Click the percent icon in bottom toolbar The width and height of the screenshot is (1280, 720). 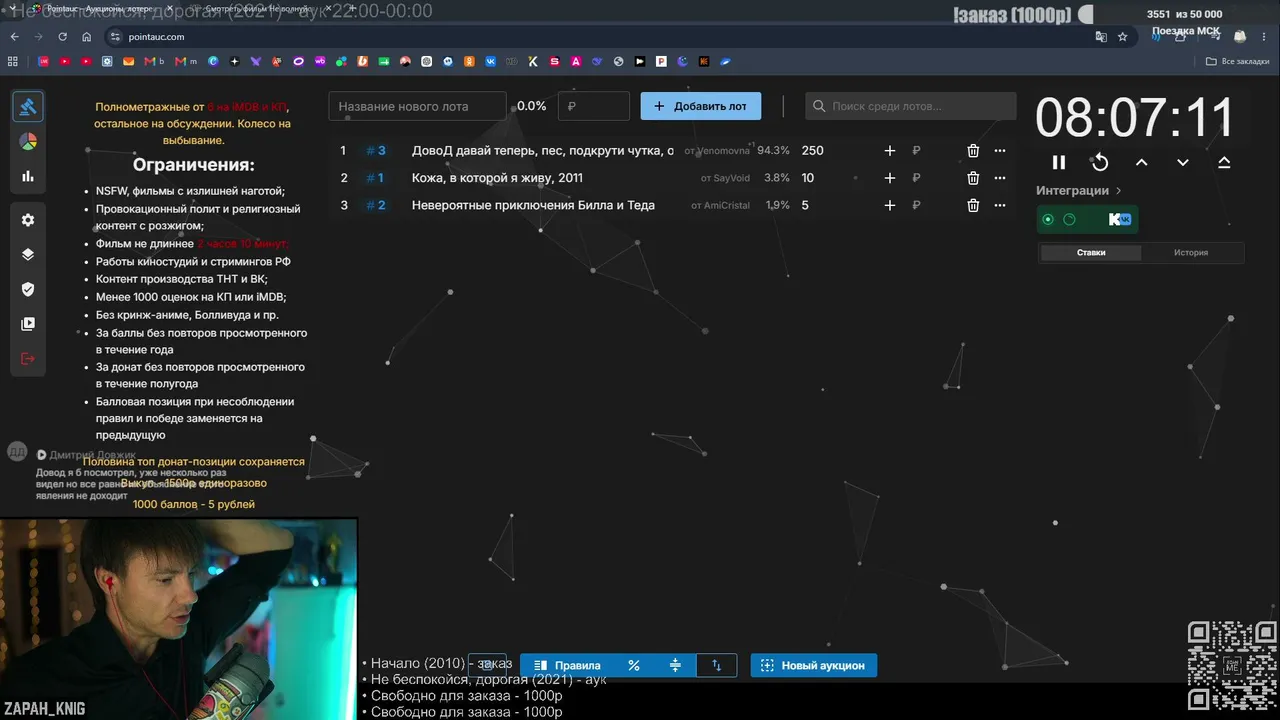pyautogui.click(x=634, y=665)
